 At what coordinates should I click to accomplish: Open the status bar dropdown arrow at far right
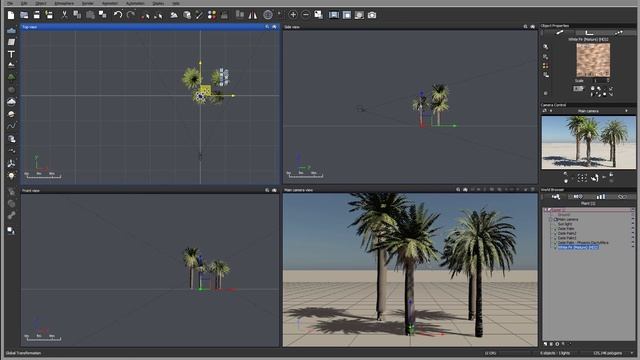632,353
